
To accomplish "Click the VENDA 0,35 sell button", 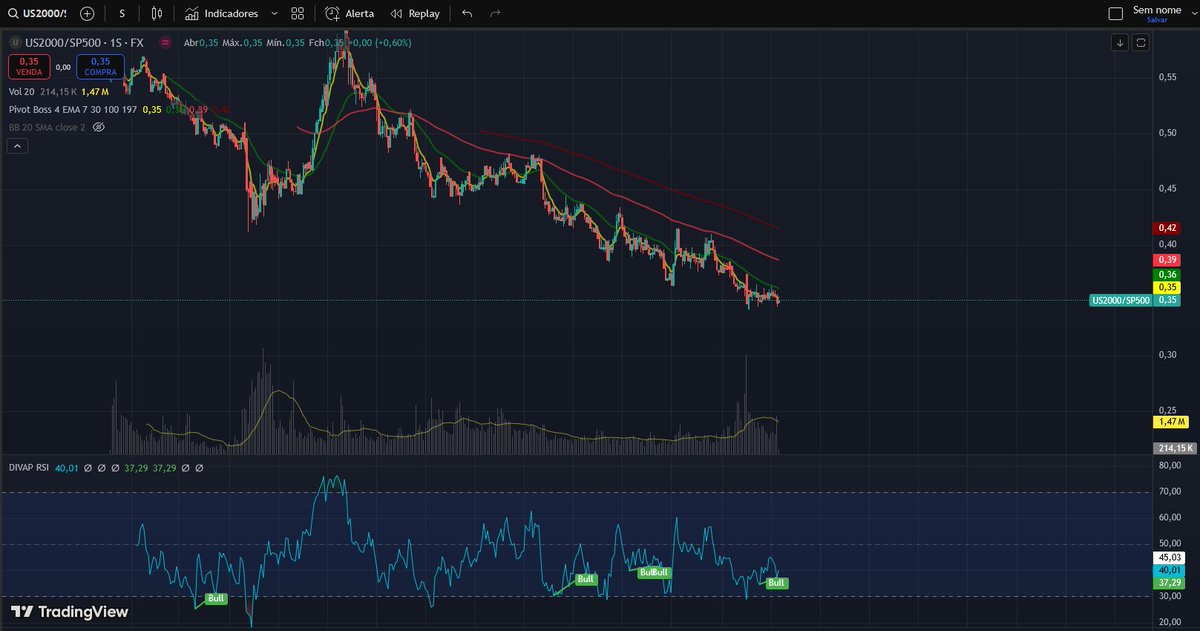I will pos(28,66).
